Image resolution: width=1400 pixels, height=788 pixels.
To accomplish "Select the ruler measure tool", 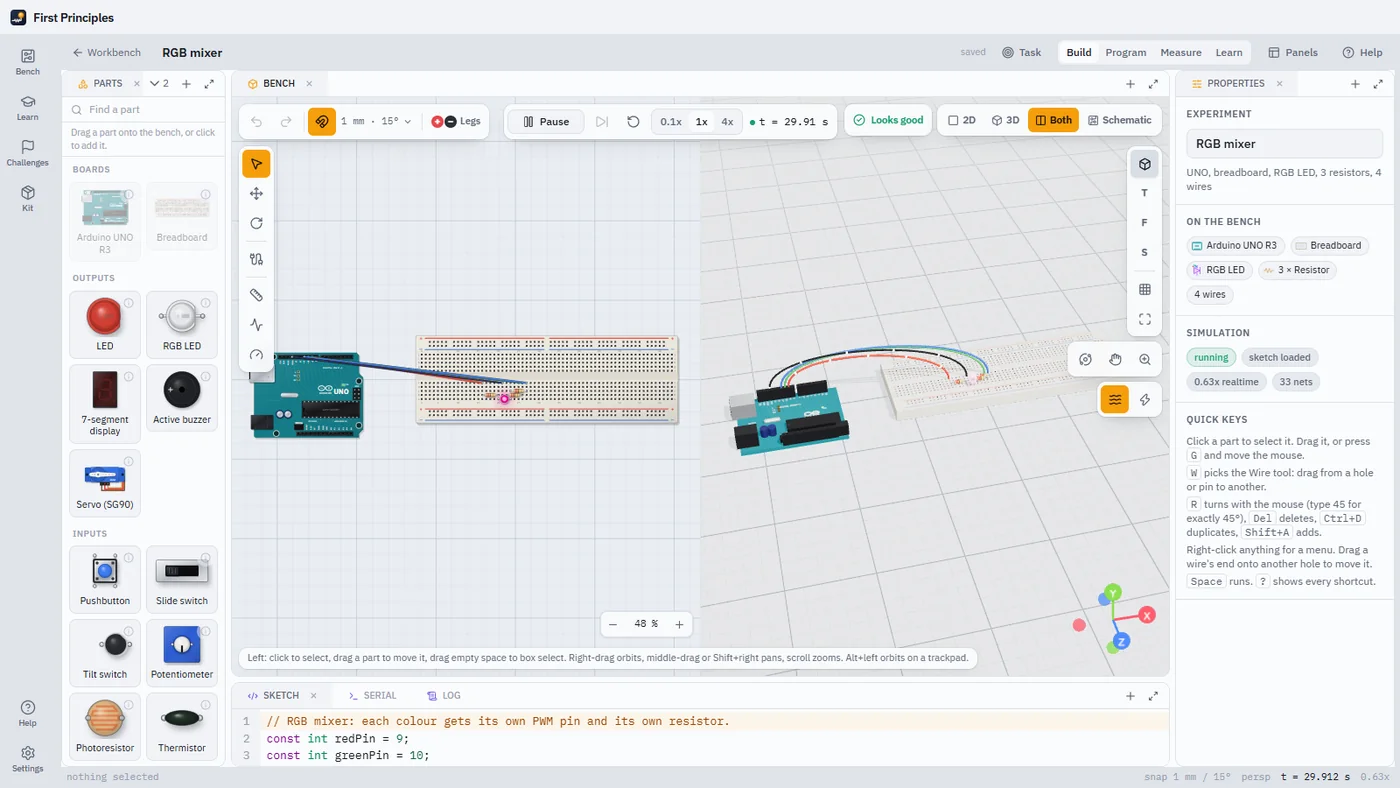I will (x=256, y=295).
